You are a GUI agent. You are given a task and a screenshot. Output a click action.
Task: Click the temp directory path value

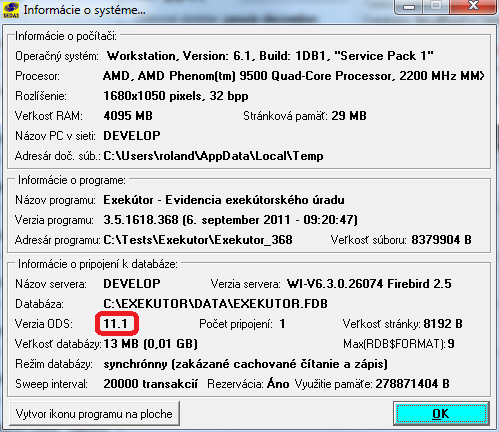coord(213,156)
